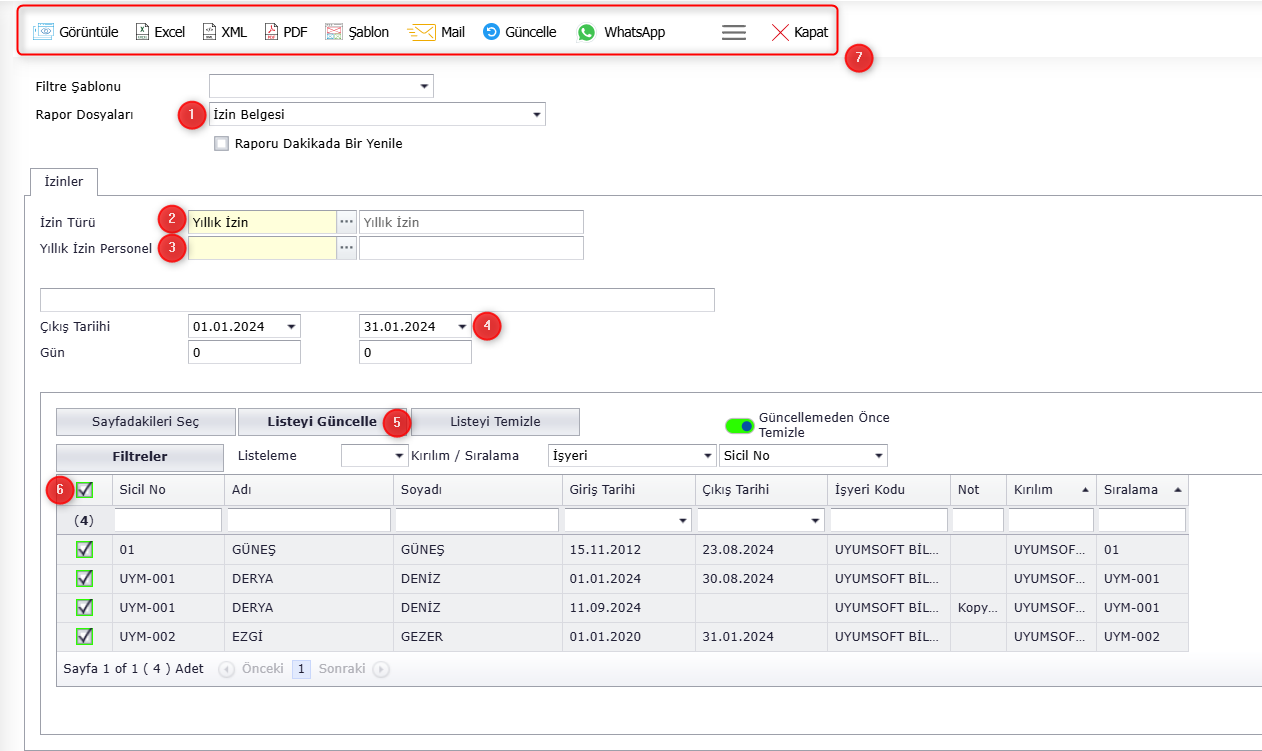
Task: Click the Giriş Tarihi cell 01.01.2020
Action: pyautogui.click(x=628, y=637)
